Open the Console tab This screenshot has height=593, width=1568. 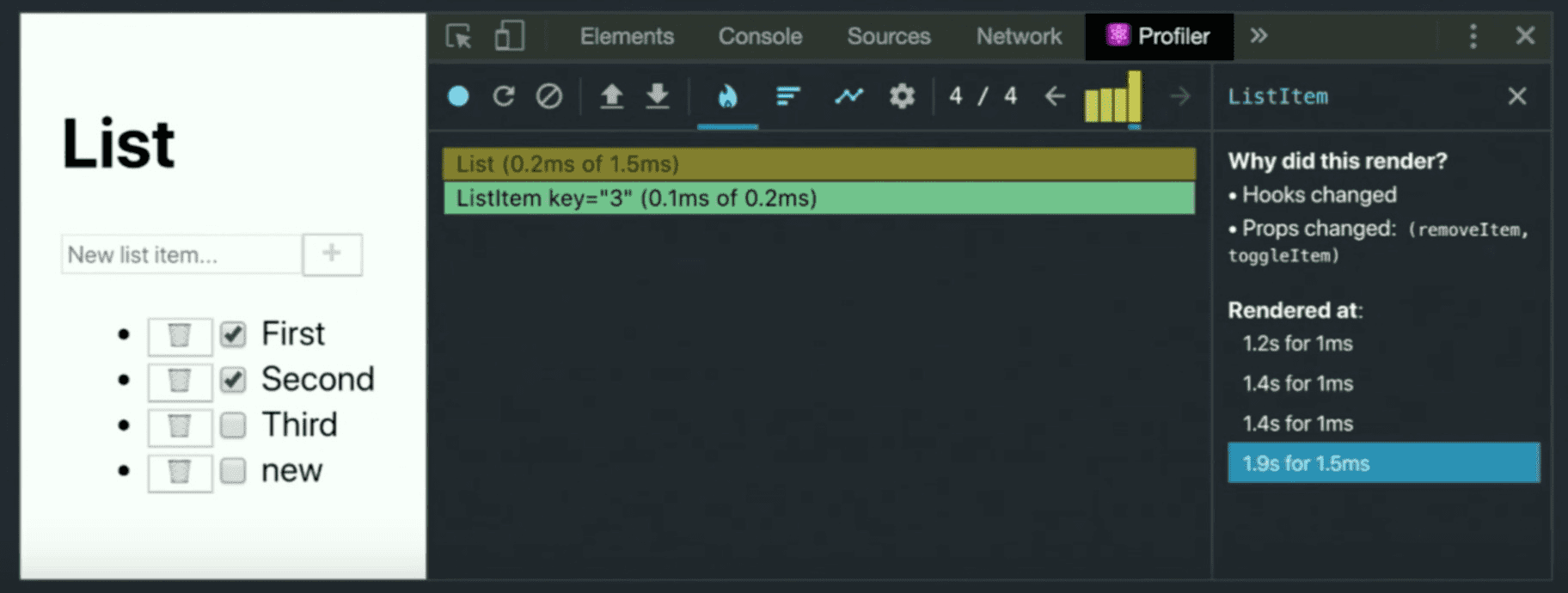760,36
